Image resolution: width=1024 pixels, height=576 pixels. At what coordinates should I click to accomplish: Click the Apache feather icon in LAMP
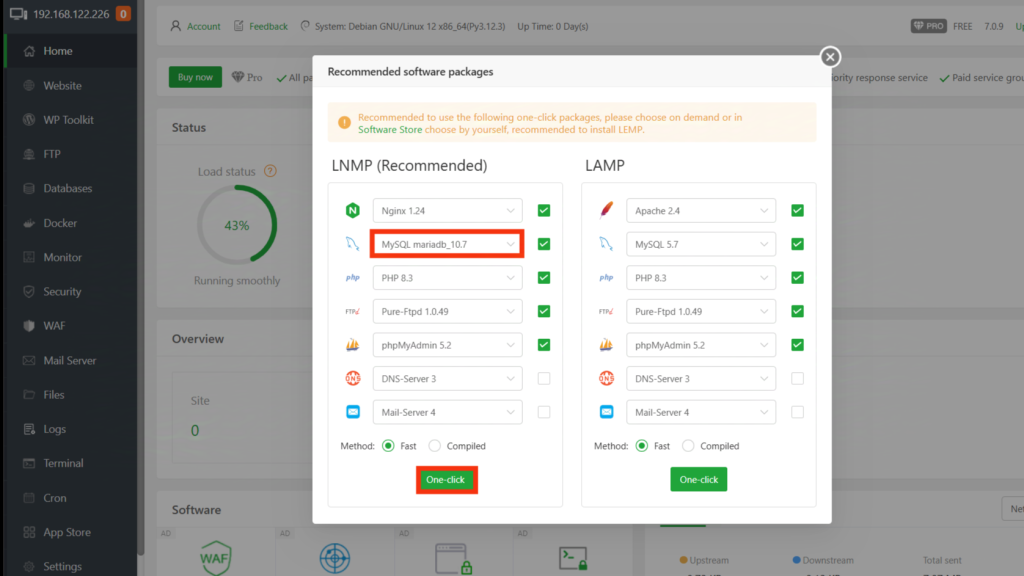606,211
